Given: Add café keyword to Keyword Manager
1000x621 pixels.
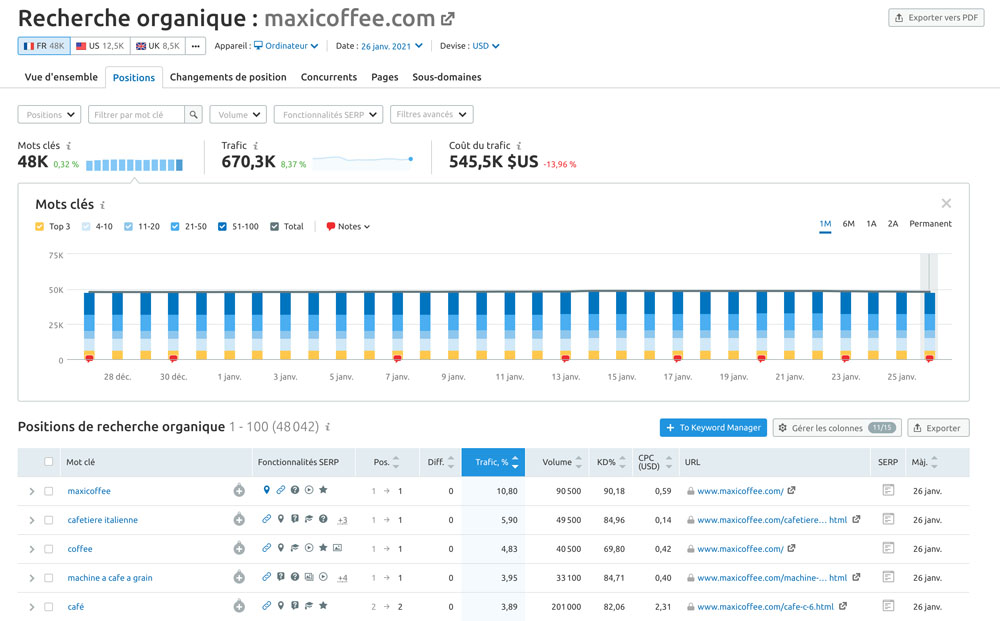Looking at the screenshot, I should coord(239,606).
